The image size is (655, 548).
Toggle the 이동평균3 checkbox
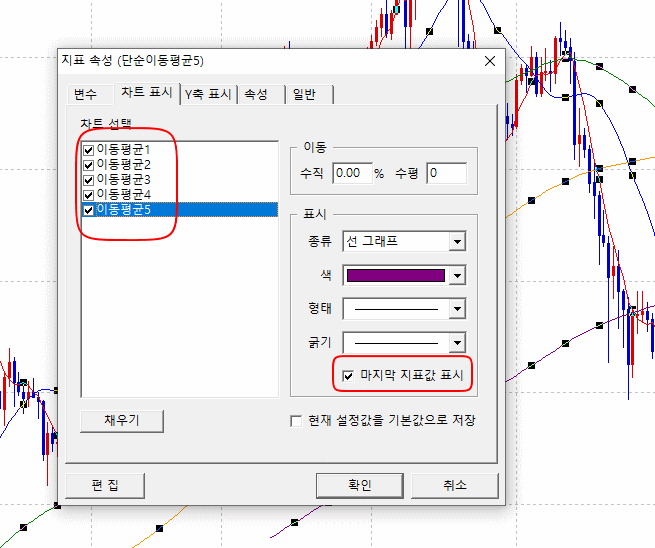point(89,179)
